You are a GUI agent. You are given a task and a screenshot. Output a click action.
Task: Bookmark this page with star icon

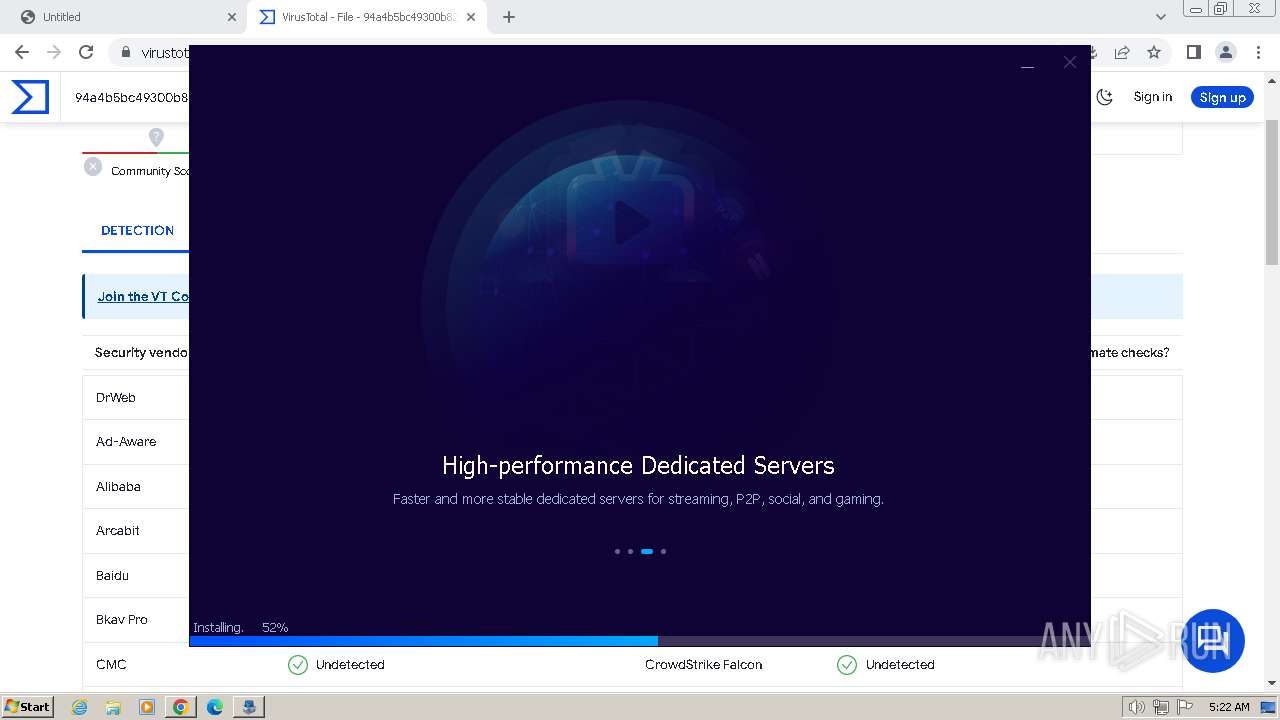click(x=1154, y=52)
